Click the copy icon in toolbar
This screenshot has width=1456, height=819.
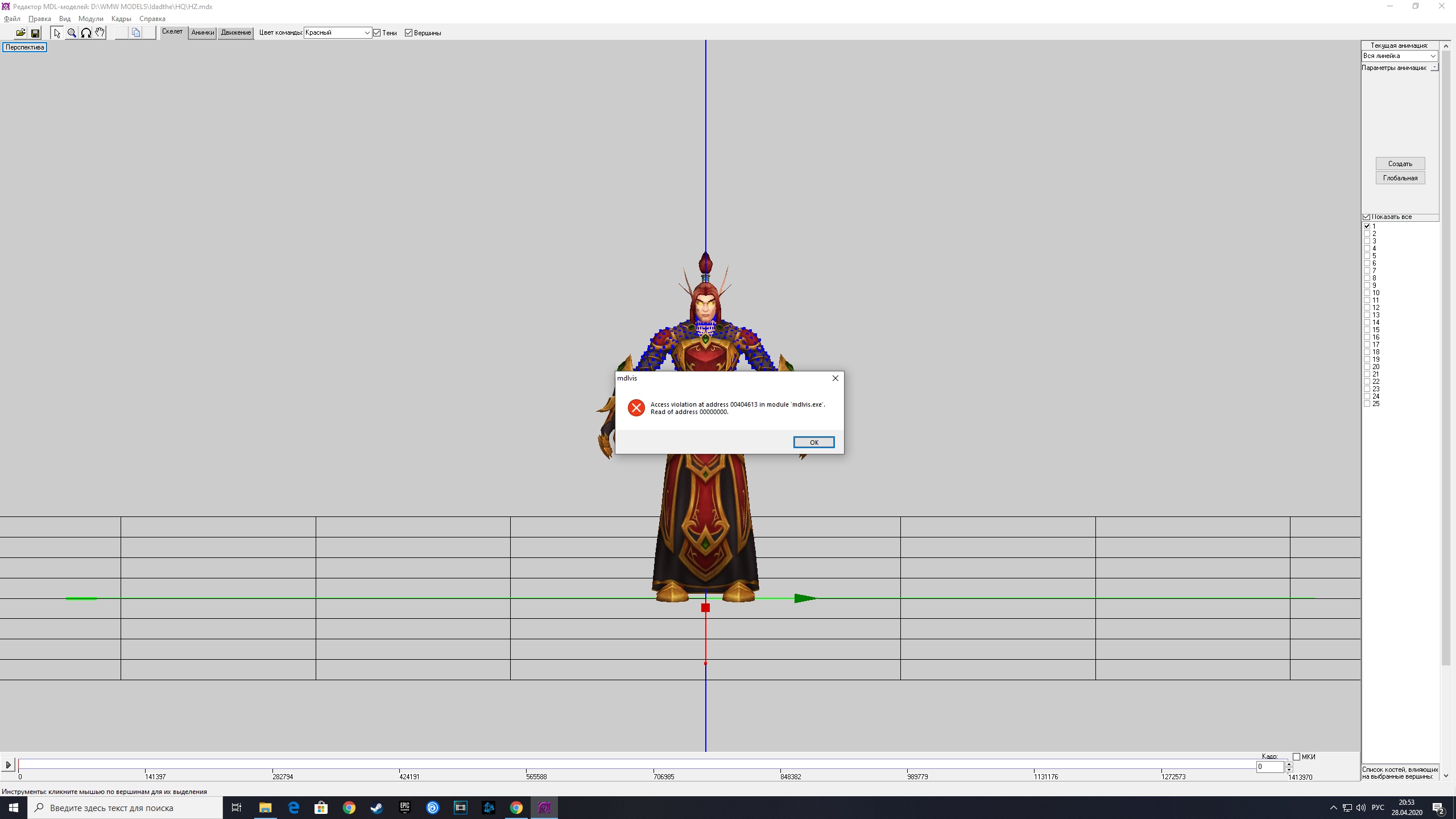[x=136, y=33]
